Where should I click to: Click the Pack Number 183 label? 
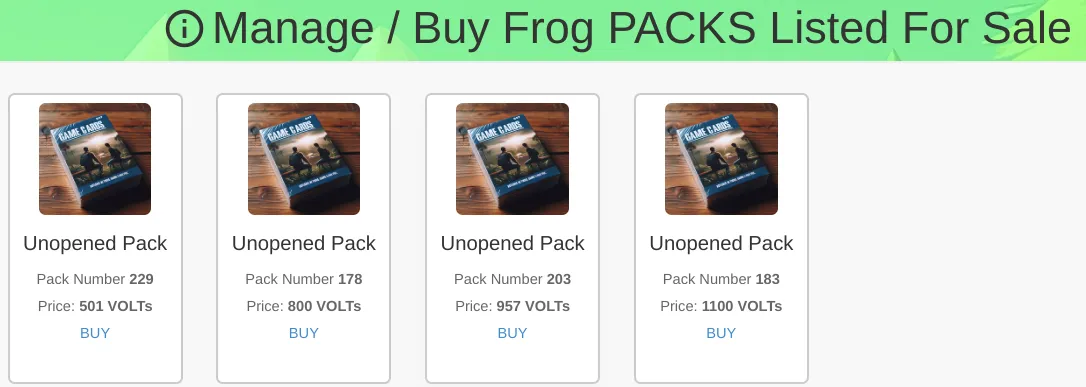[x=721, y=279]
